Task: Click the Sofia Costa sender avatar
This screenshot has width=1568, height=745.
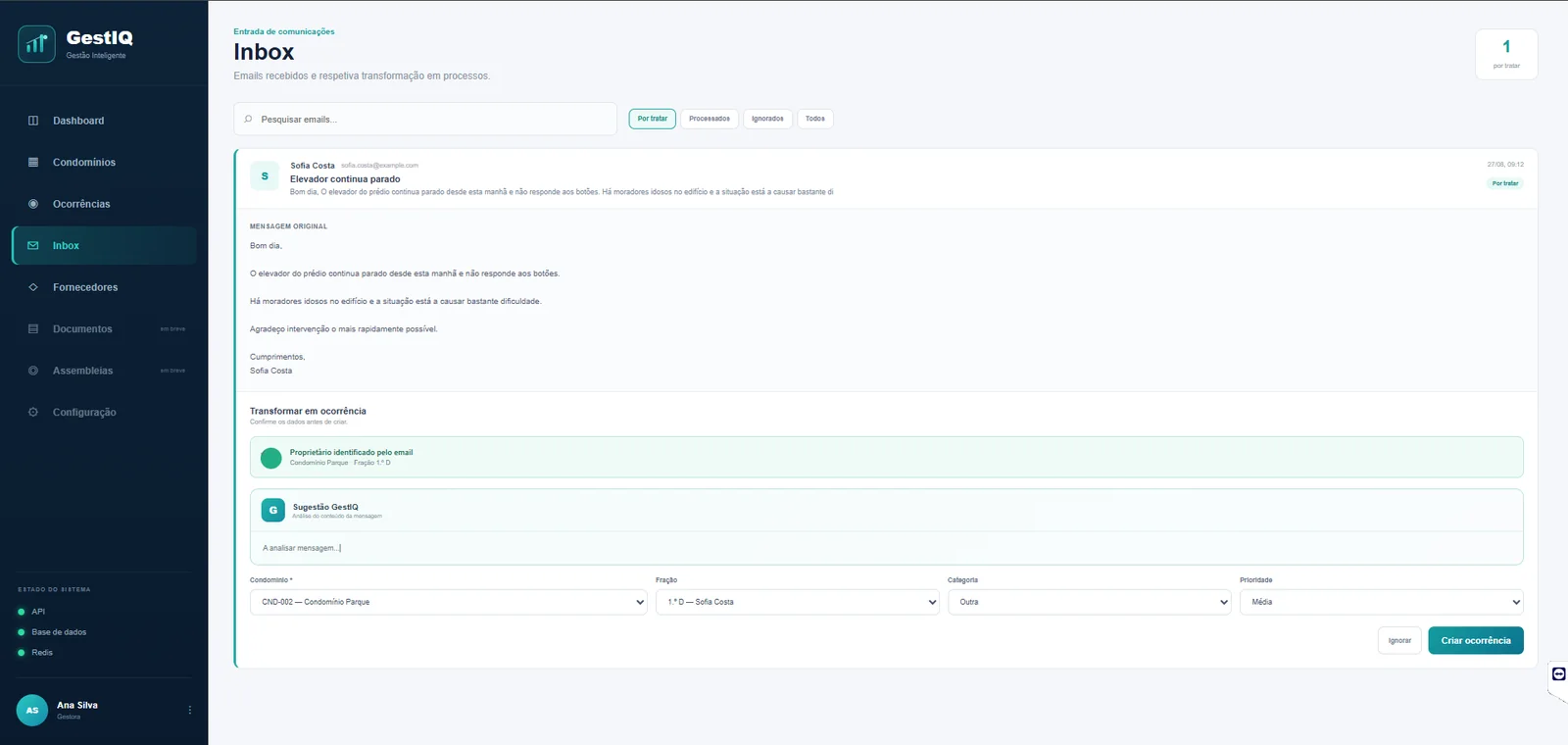Action: tap(265, 176)
